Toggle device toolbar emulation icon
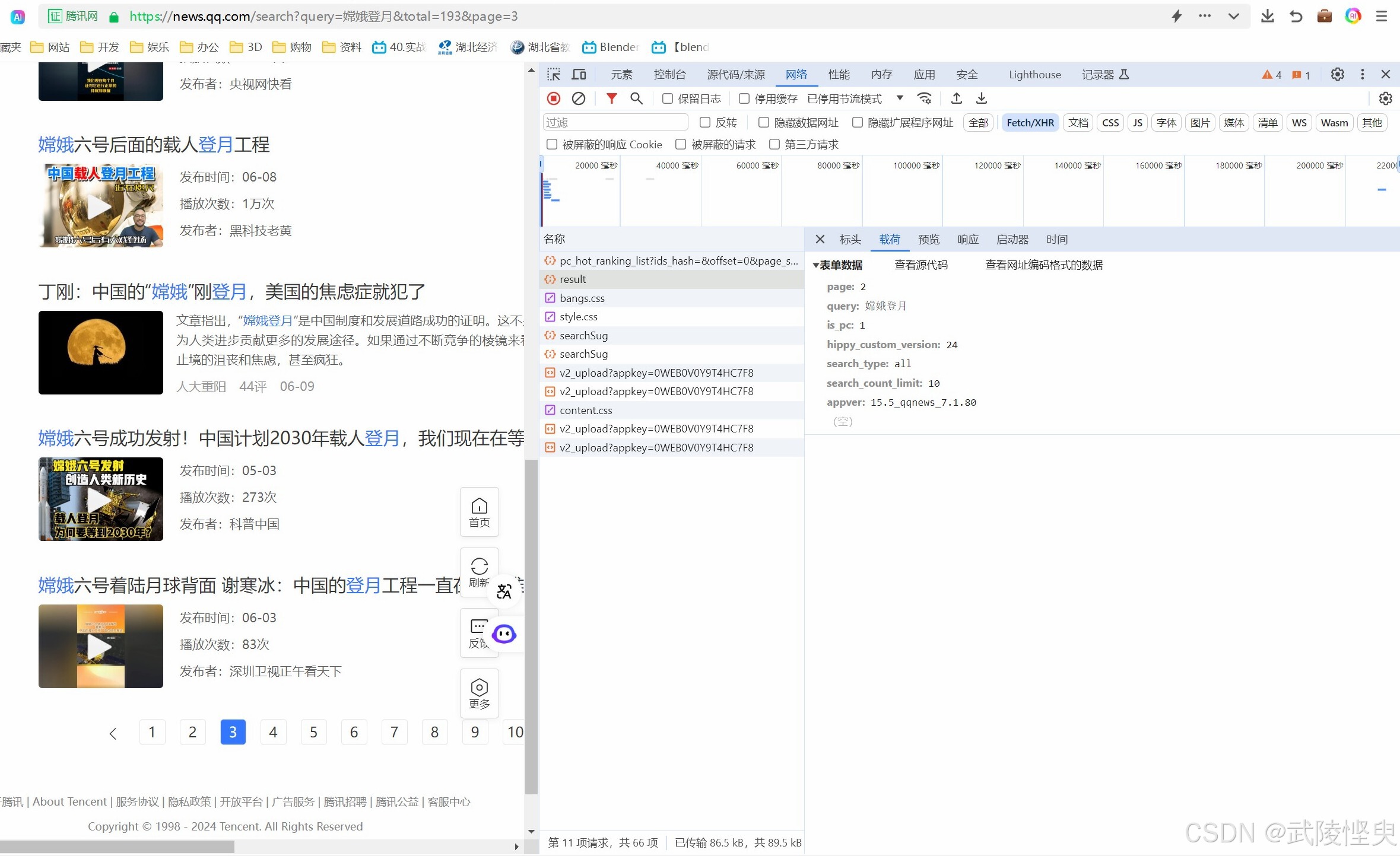This screenshot has width=1400, height=856. (x=579, y=74)
